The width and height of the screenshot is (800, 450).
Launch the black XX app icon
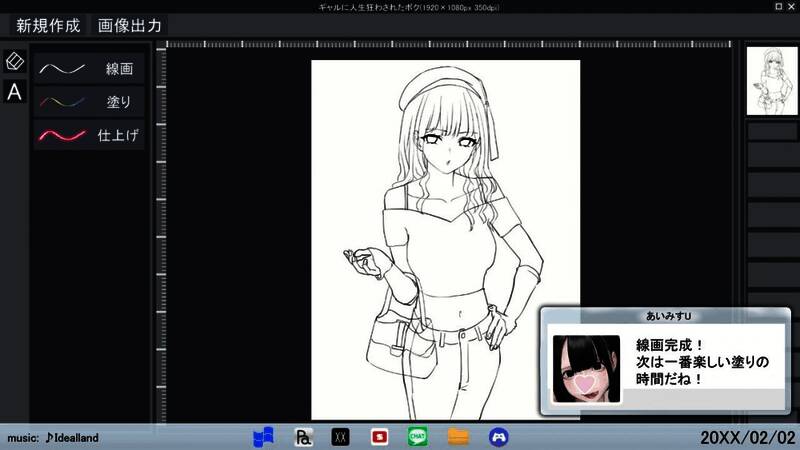(340, 436)
